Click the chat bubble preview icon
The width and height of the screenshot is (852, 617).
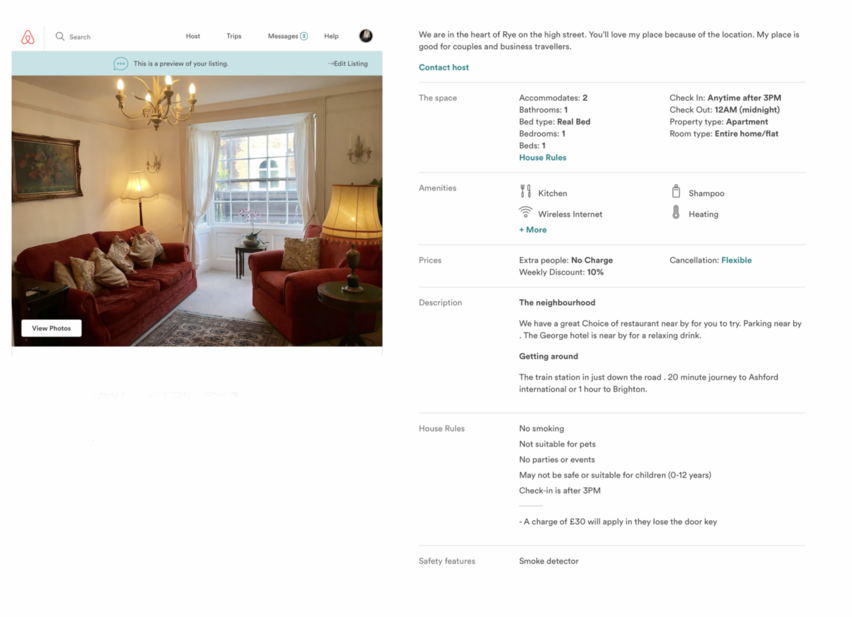click(x=121, y=64)
